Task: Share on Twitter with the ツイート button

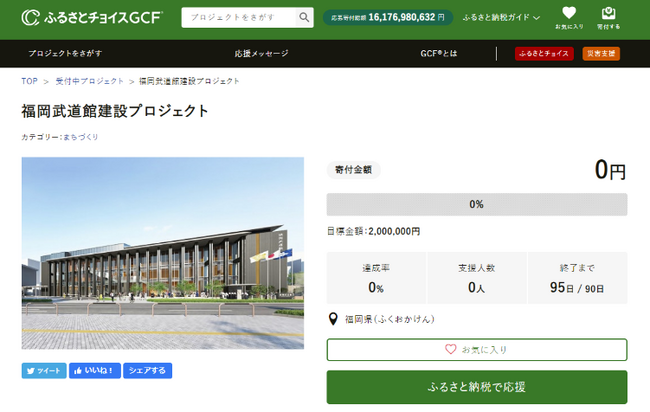Action: point(43,370)
